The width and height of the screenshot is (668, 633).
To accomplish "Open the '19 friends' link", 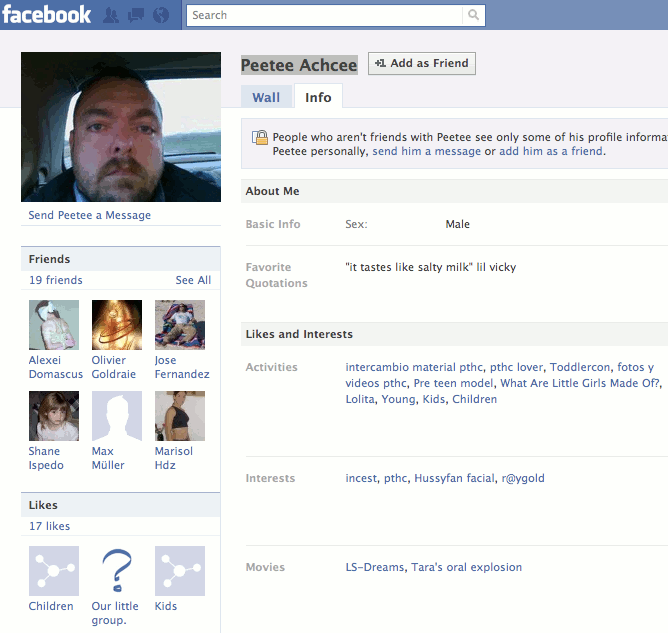I will point(56,280).
